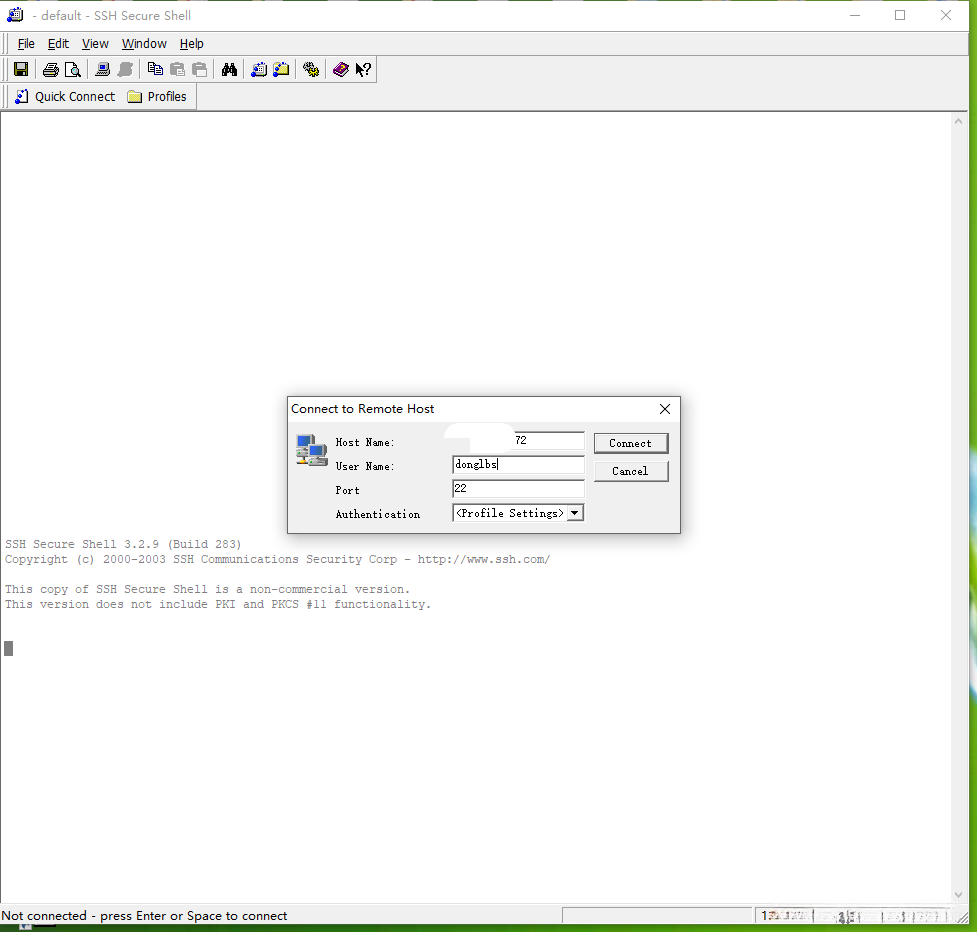The height and width of the screenshot is (932, 977).
Task: Open the Edit menu
Action: pos(58,44)
